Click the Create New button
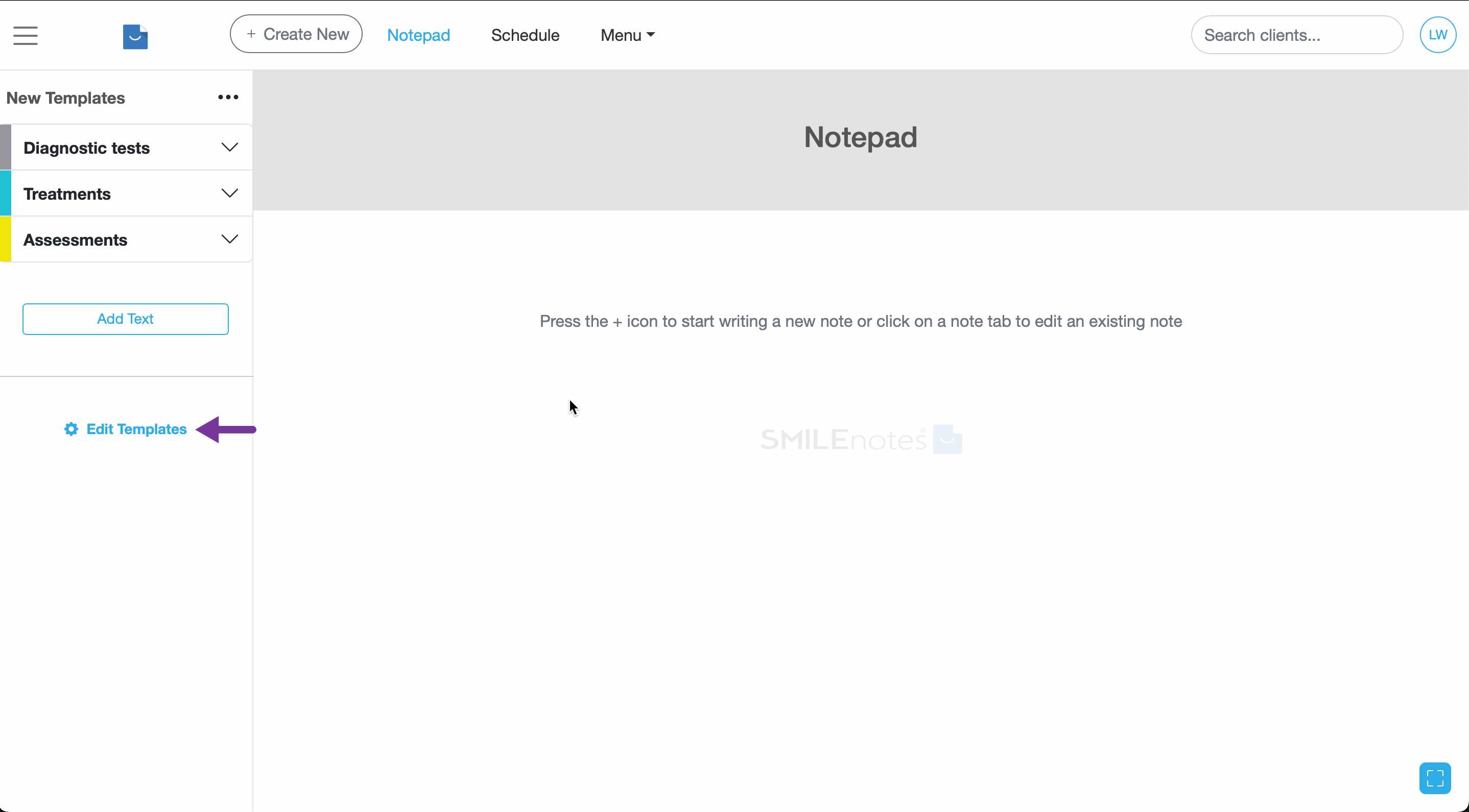 pos(296,34)
